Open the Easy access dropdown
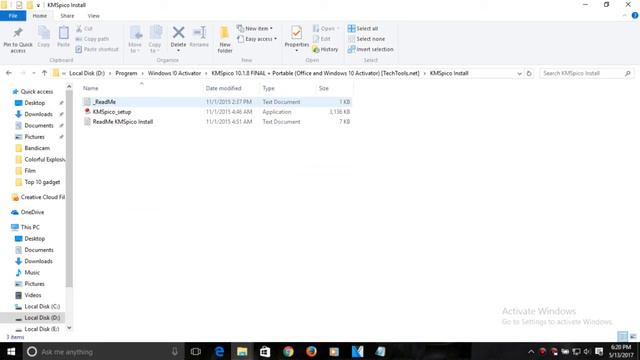Image resolution: width=640 pixels, height=360 pixels. 257,39
